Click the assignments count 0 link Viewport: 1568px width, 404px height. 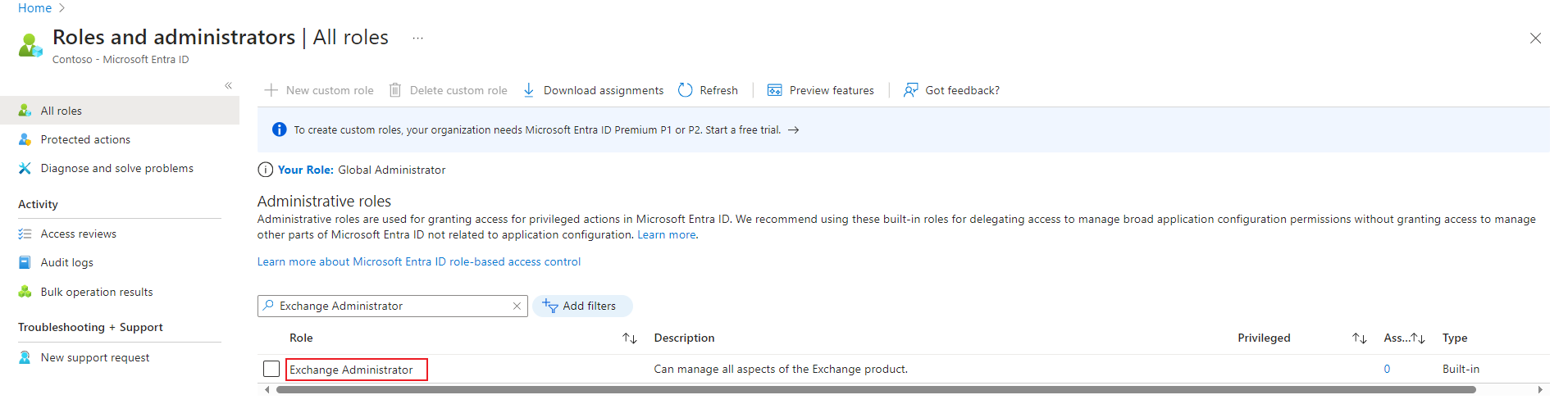[x=1387, y=369]
